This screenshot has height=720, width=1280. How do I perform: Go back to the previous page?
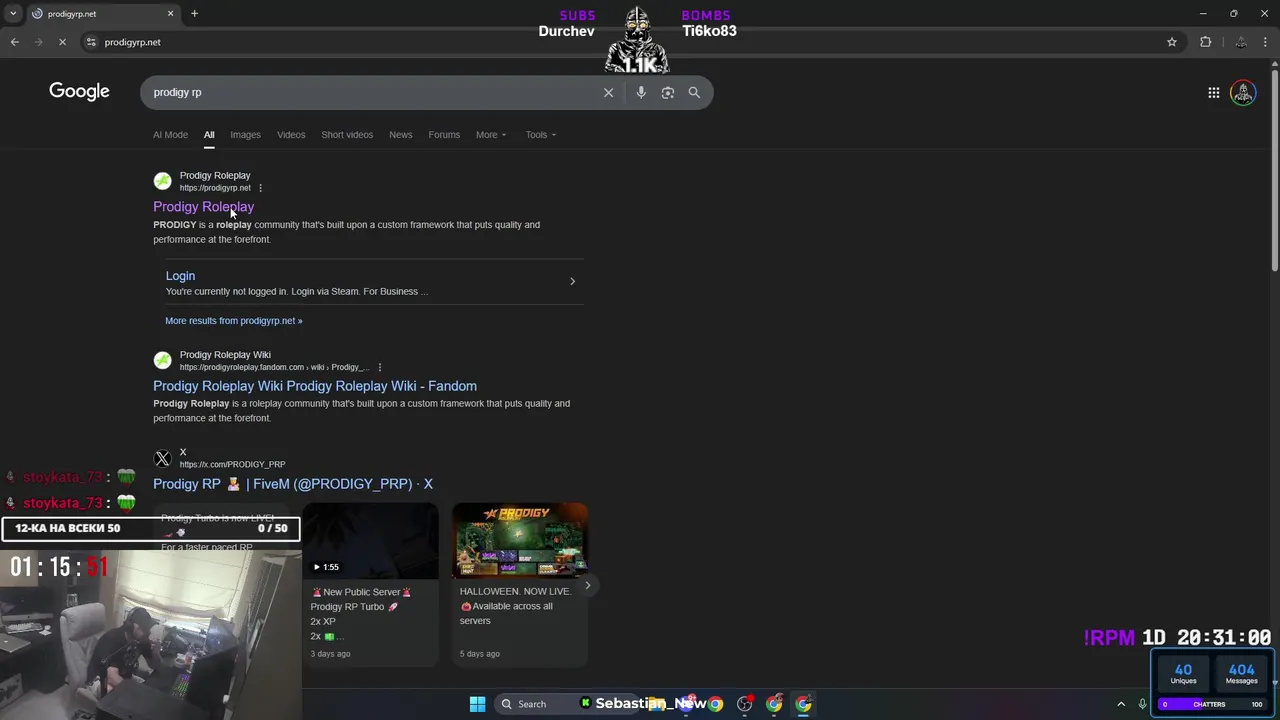(x=14, y=42)
